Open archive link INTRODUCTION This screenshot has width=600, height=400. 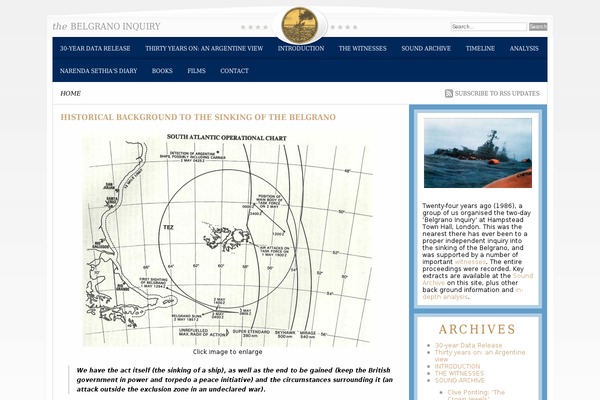pyautogui.click(x=457, y=366)
